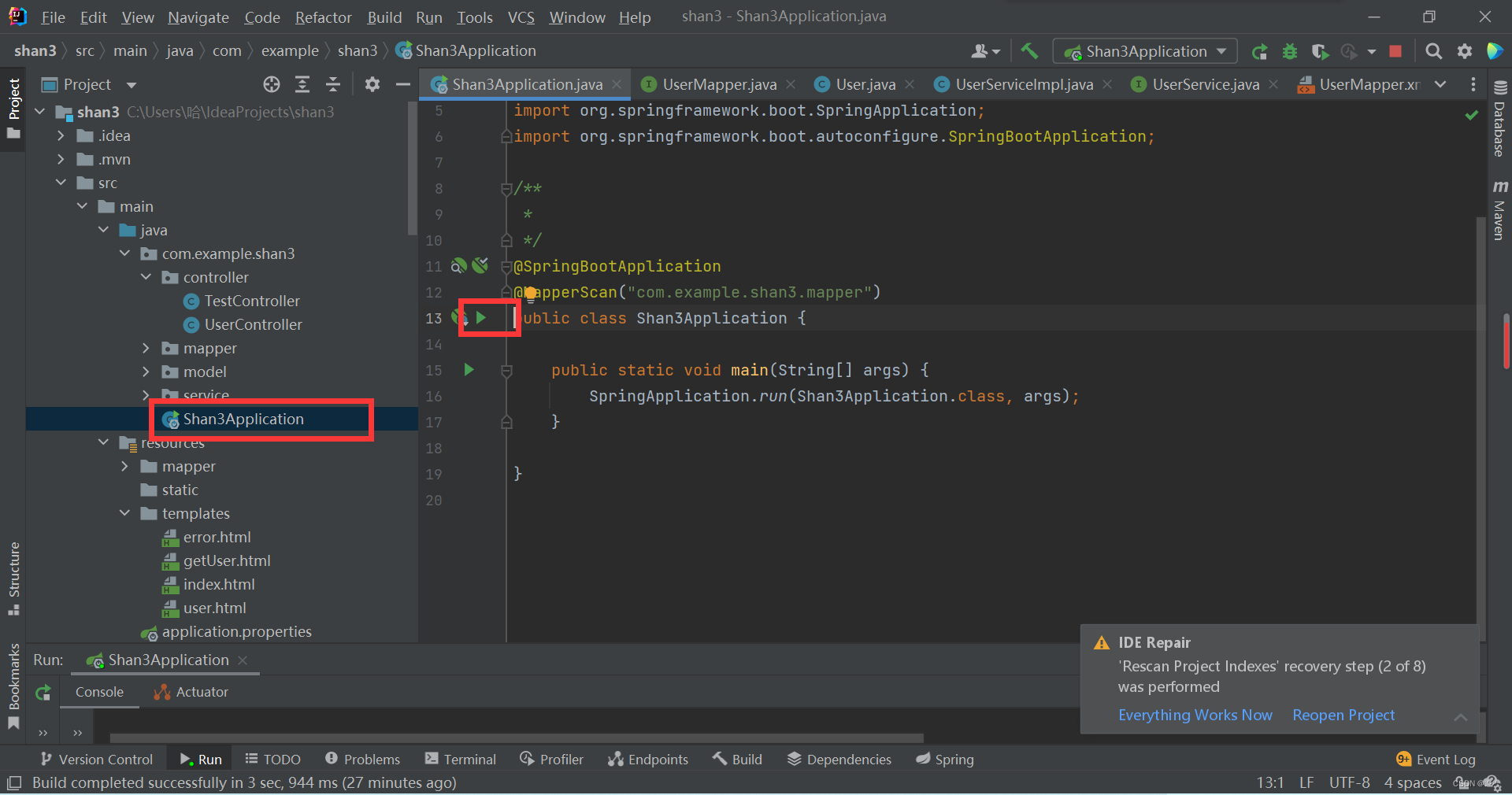
Task: Click Run with Coverage icon
Action: pos(1320,51)
